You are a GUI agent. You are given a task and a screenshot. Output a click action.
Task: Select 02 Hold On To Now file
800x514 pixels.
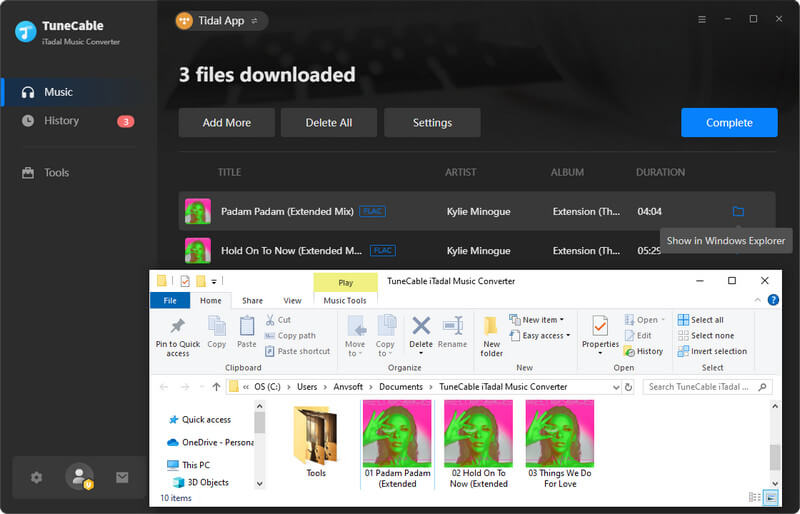point(479,444)
